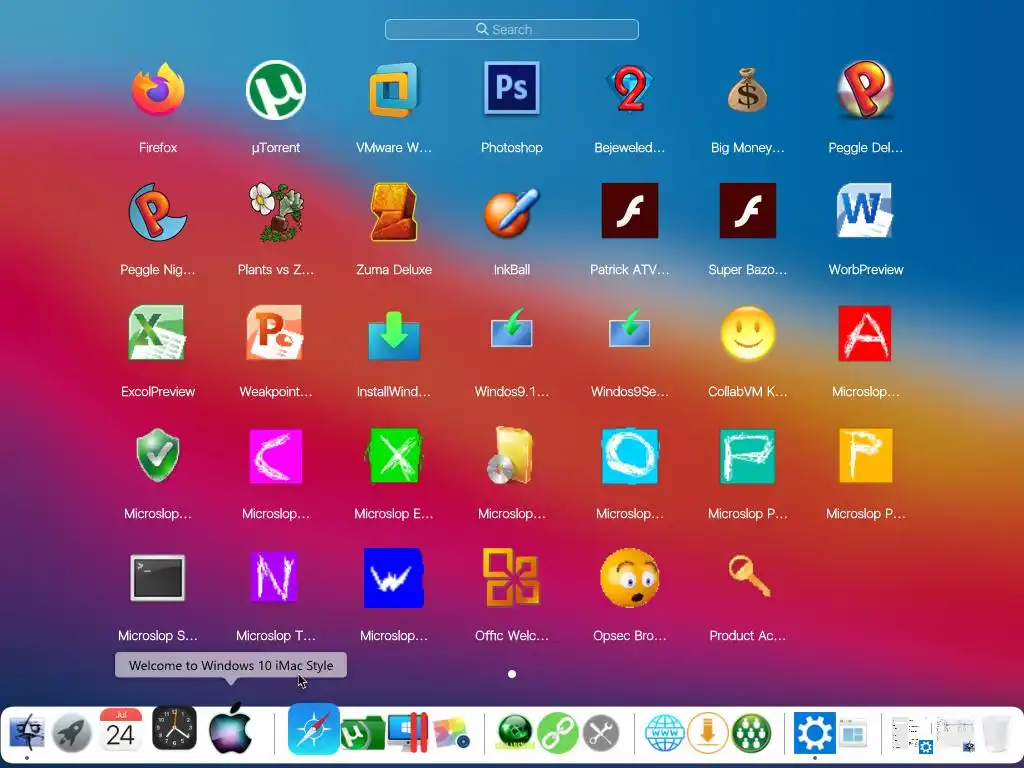Viewport: 1024px width, 768px height.
Task: Launch Microslop E green X app
Action: click(394, 455)
